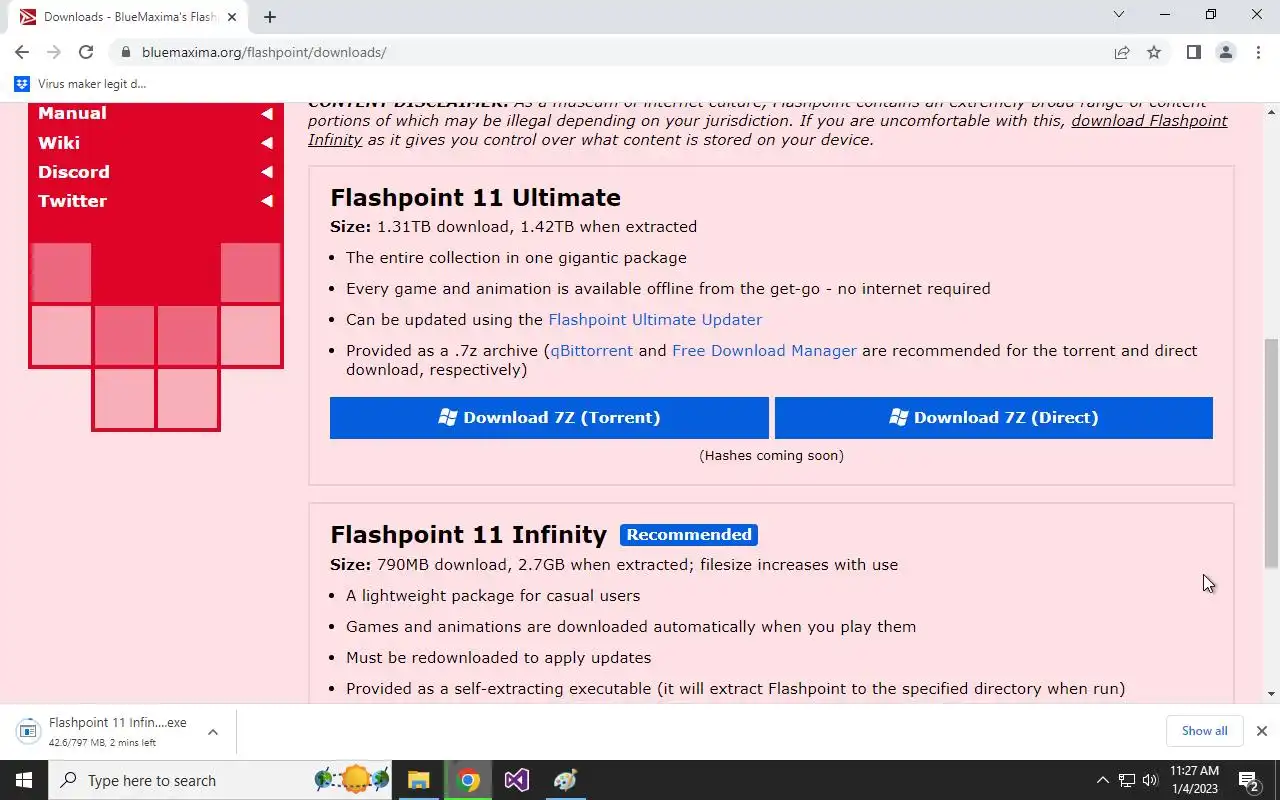Open the Twitter sidebar menu item

72,200
